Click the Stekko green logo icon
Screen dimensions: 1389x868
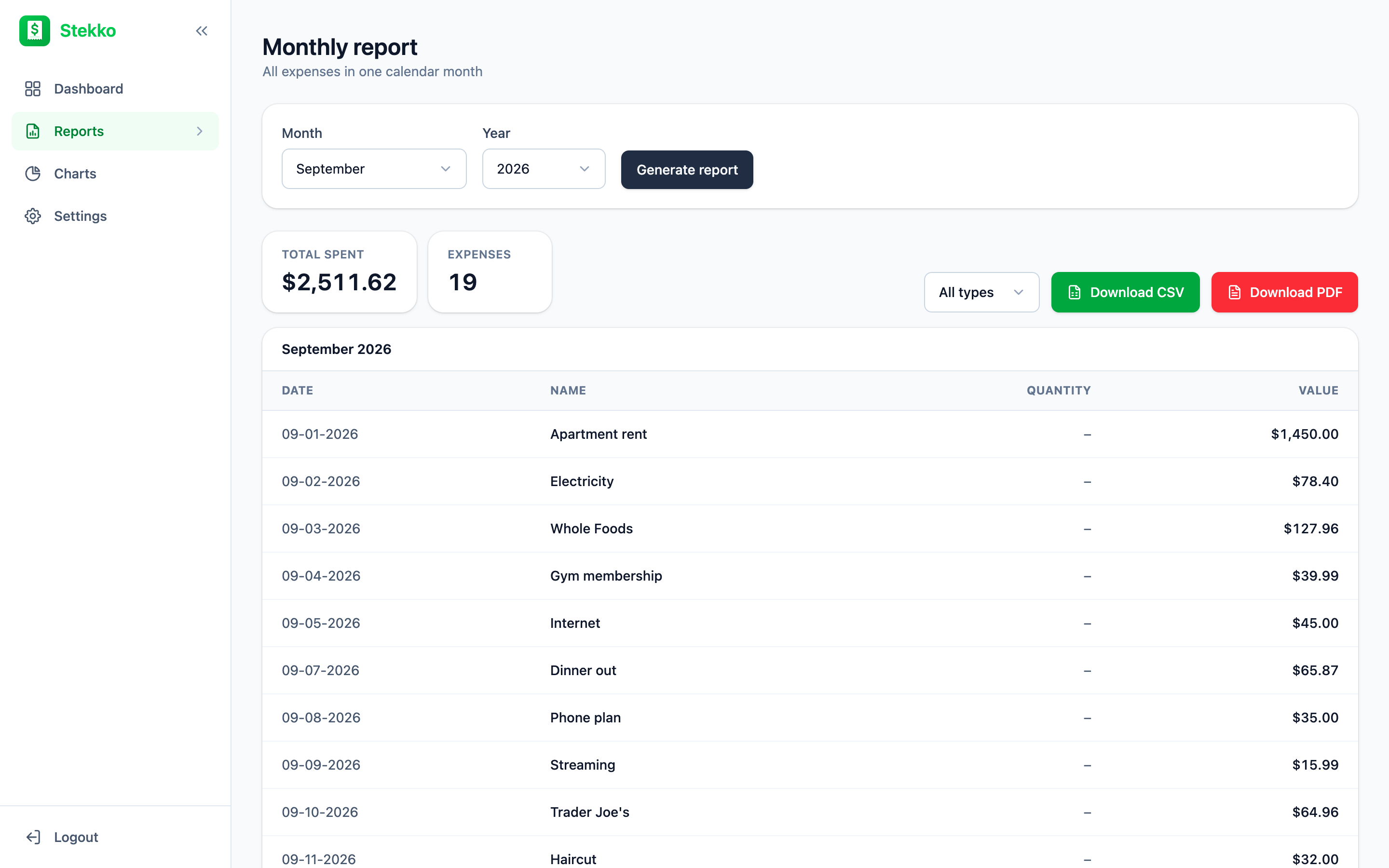click(34, 30)
